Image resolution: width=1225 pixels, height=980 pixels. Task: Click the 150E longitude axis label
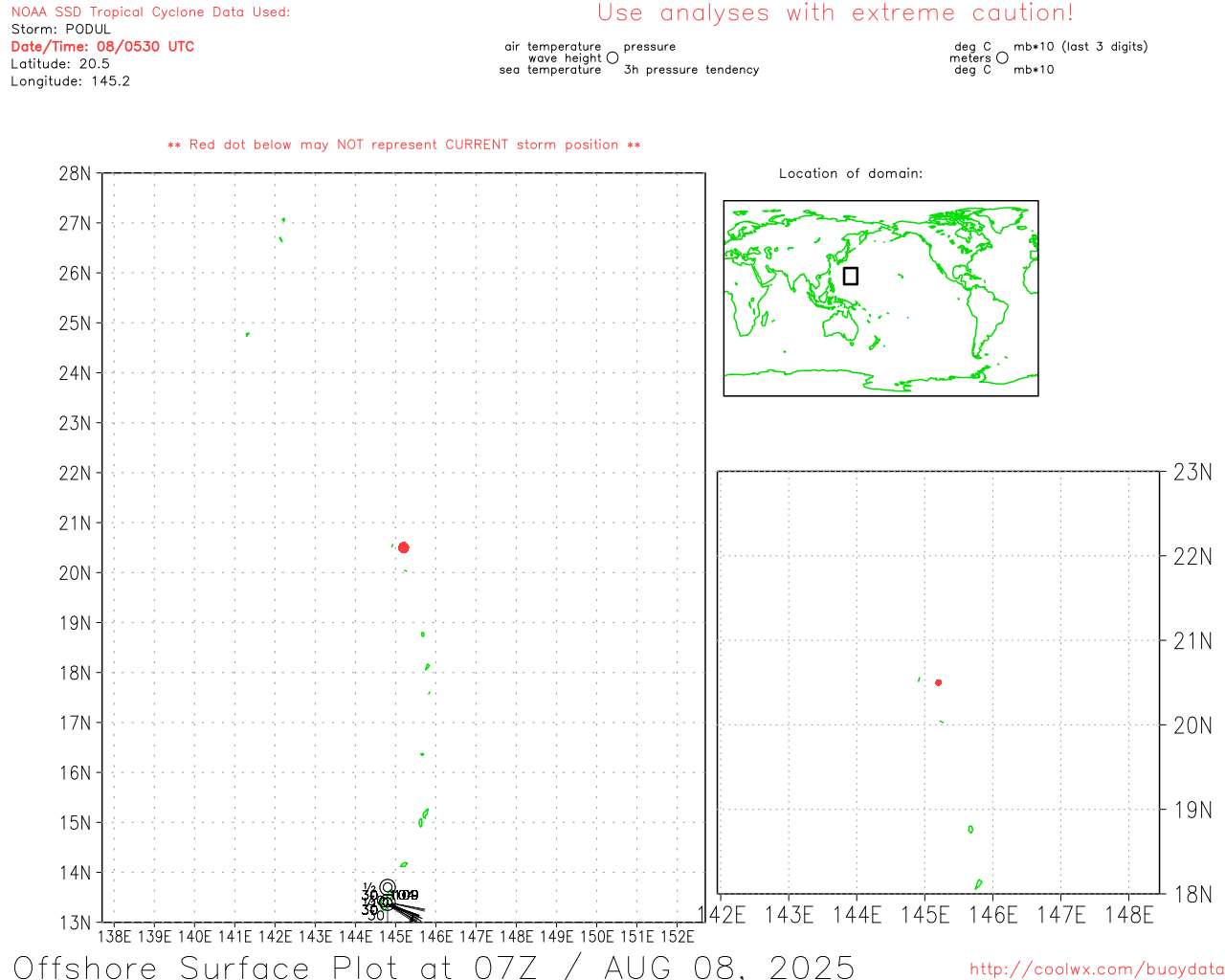click(x=597, y=936)
